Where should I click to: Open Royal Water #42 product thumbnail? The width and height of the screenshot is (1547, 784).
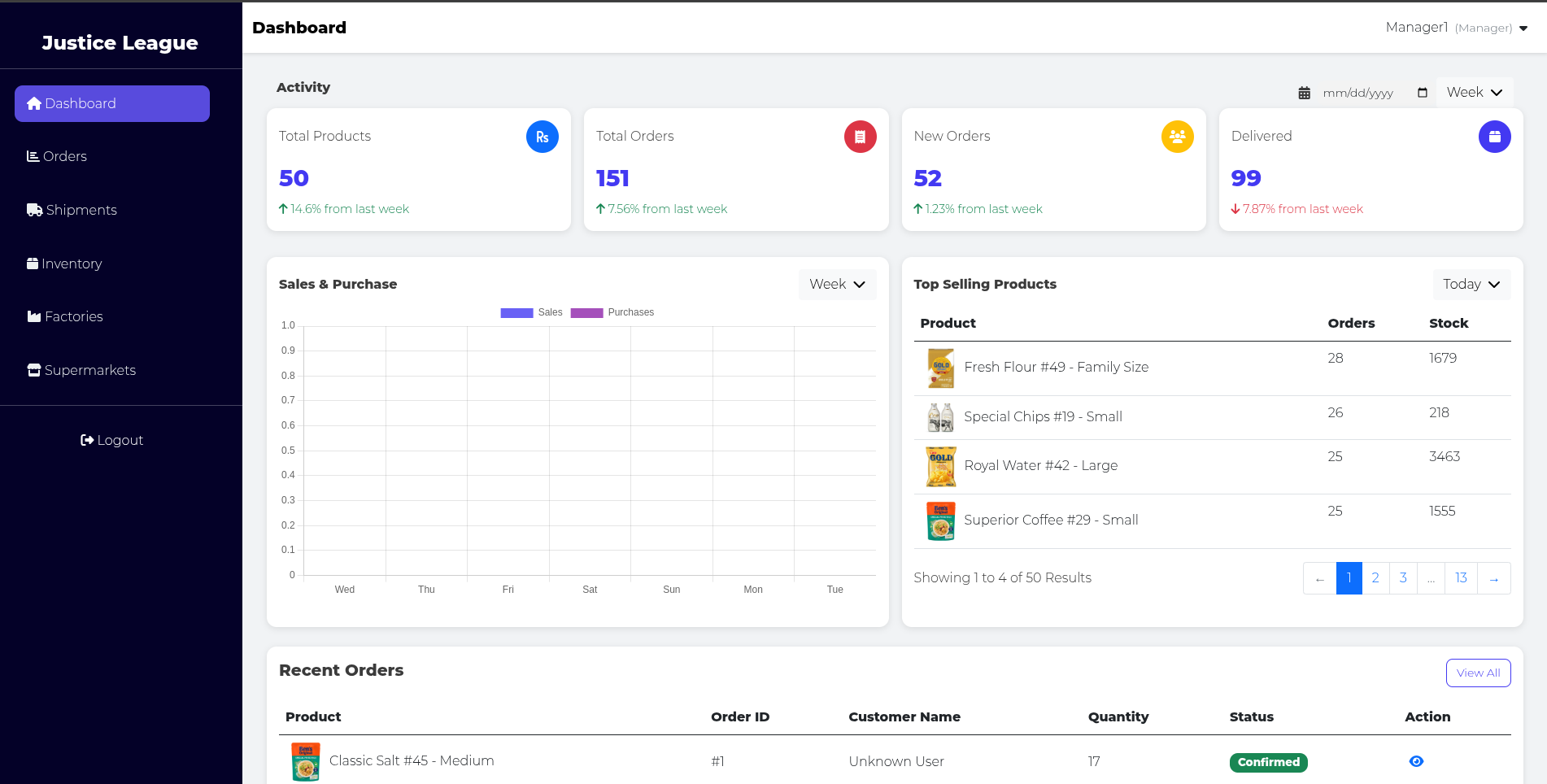coord(941,467)
